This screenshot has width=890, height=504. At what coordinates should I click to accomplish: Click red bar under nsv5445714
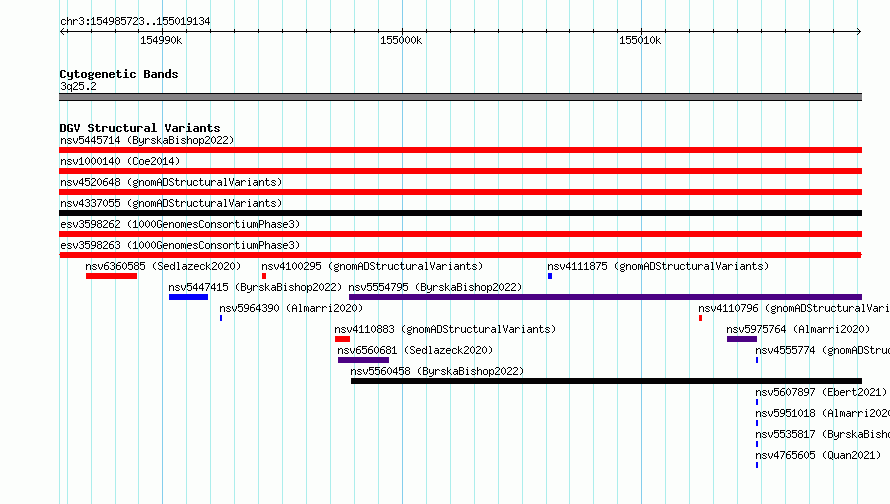pyautogui.click(x=460, y=150)
